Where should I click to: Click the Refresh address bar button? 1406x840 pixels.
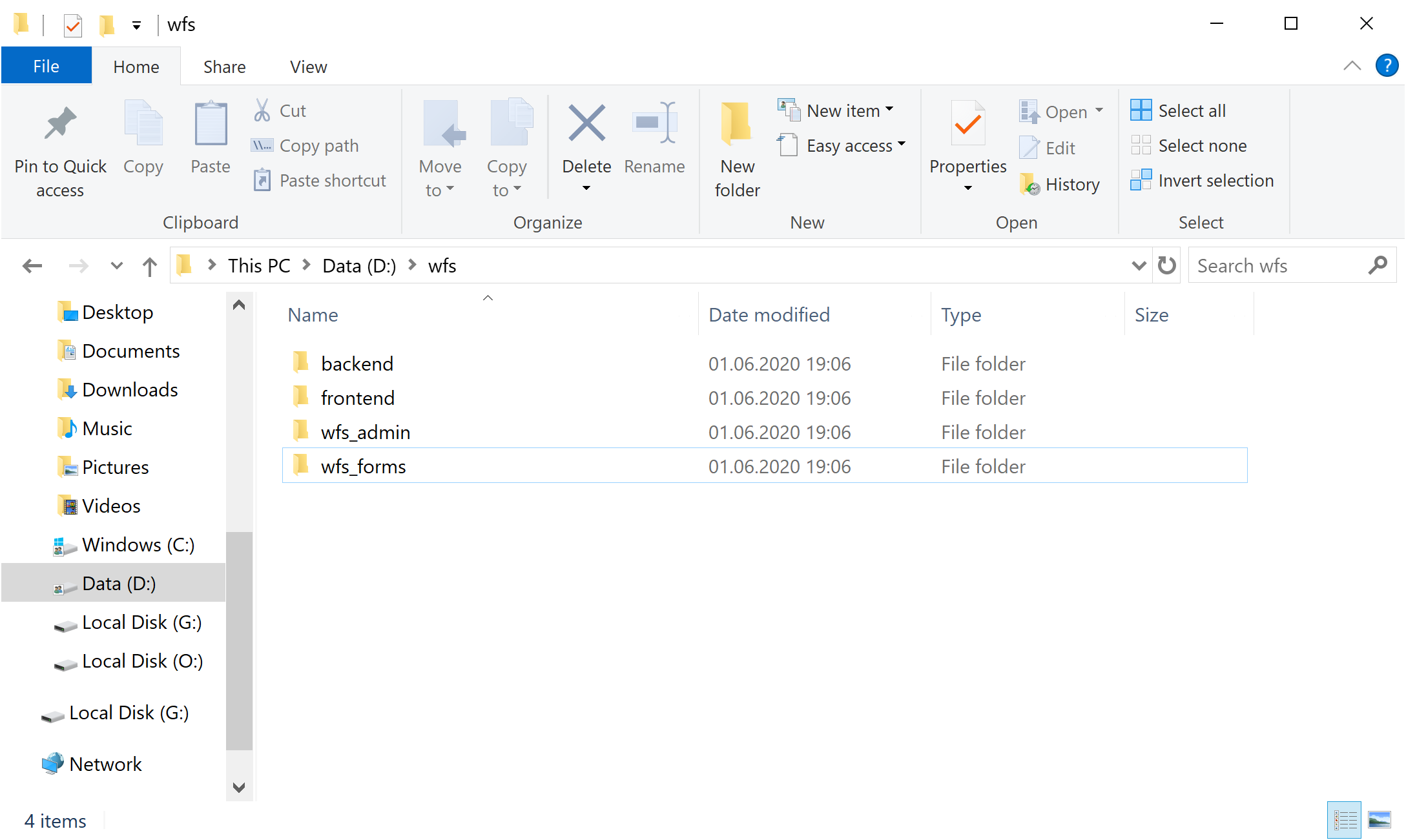coord(1167,265)
